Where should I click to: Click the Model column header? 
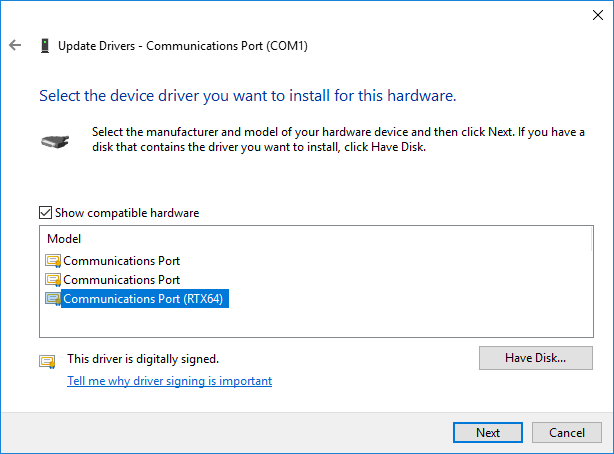[64, 239]
